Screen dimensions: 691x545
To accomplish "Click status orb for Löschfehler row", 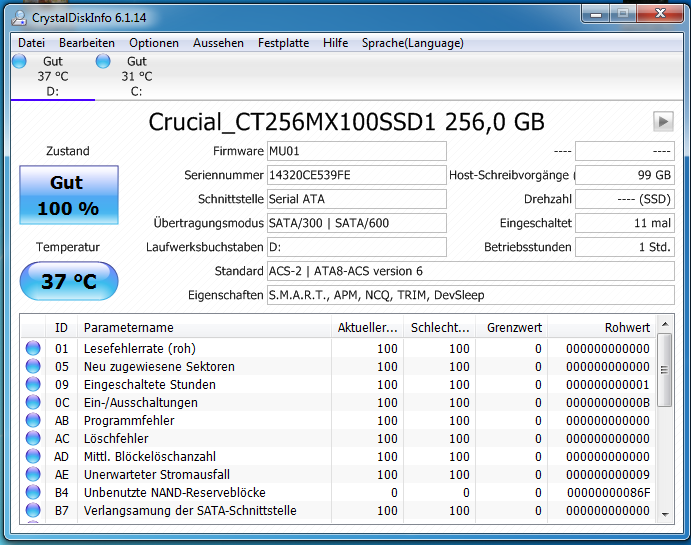I will click(33, 438).
